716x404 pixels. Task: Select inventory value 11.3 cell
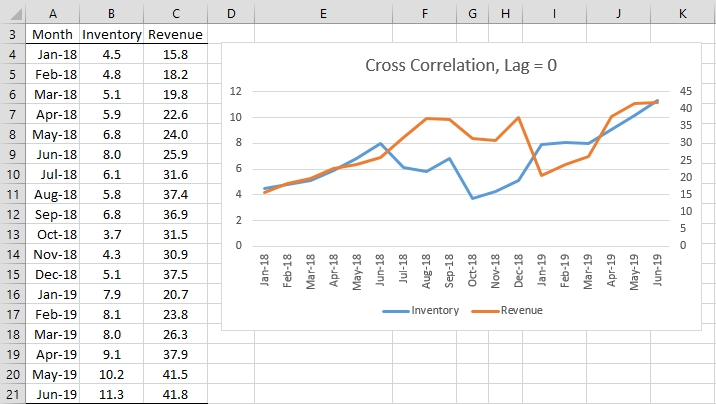pos(111,394)
